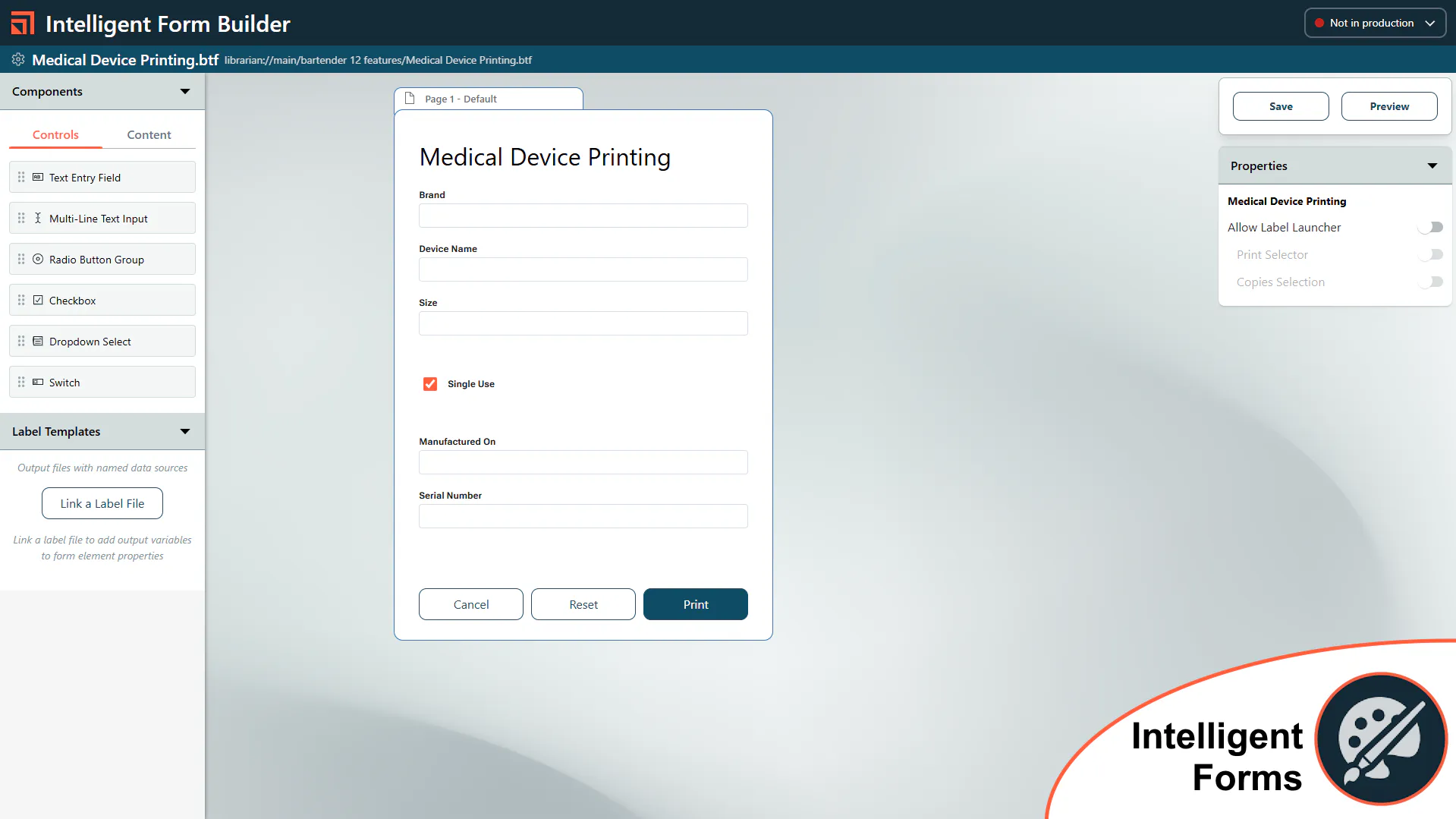The image size is (1456, 819).
Task: Click inside the Brand input field
Action: click(583, 216)
